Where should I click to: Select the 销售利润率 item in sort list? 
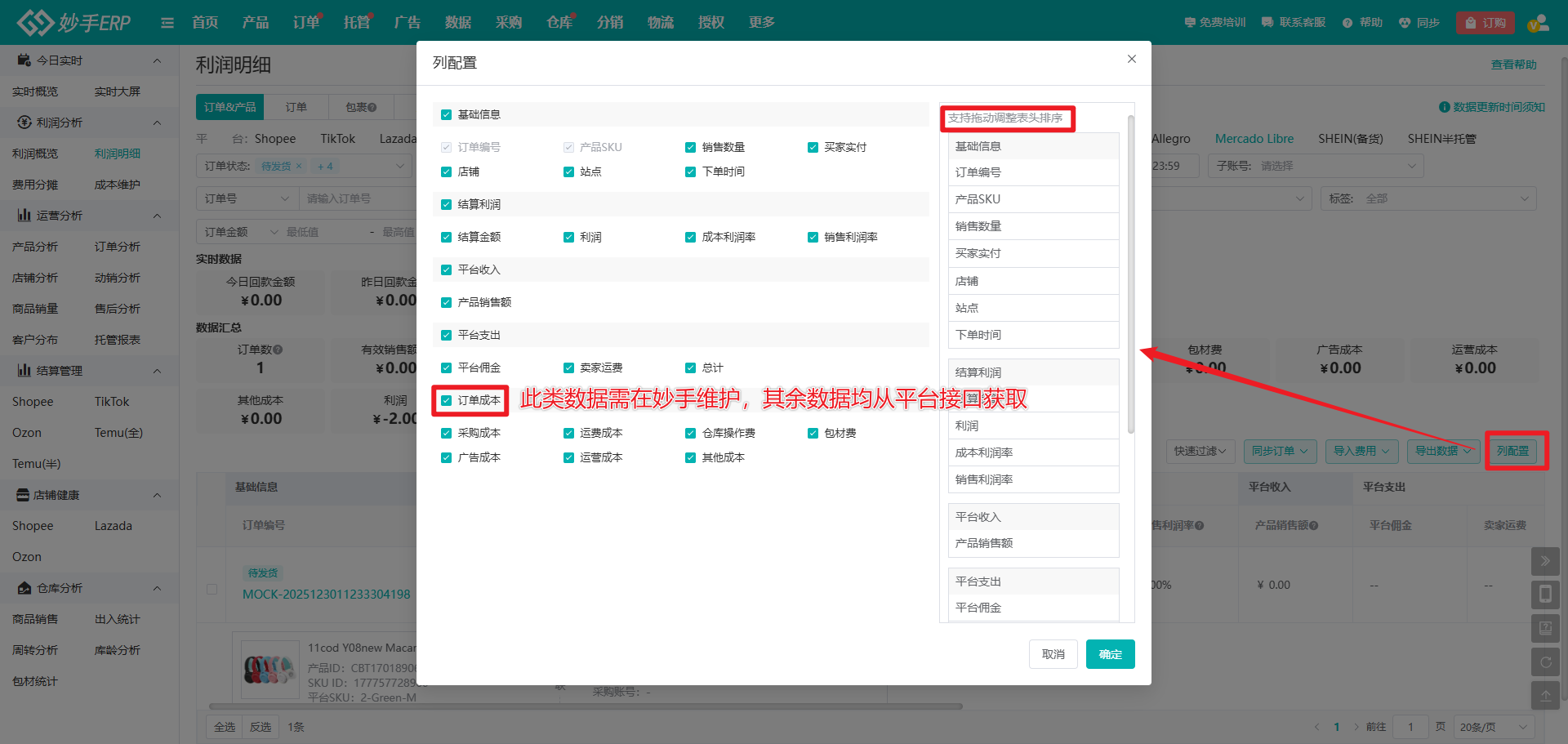point(1033,479)
